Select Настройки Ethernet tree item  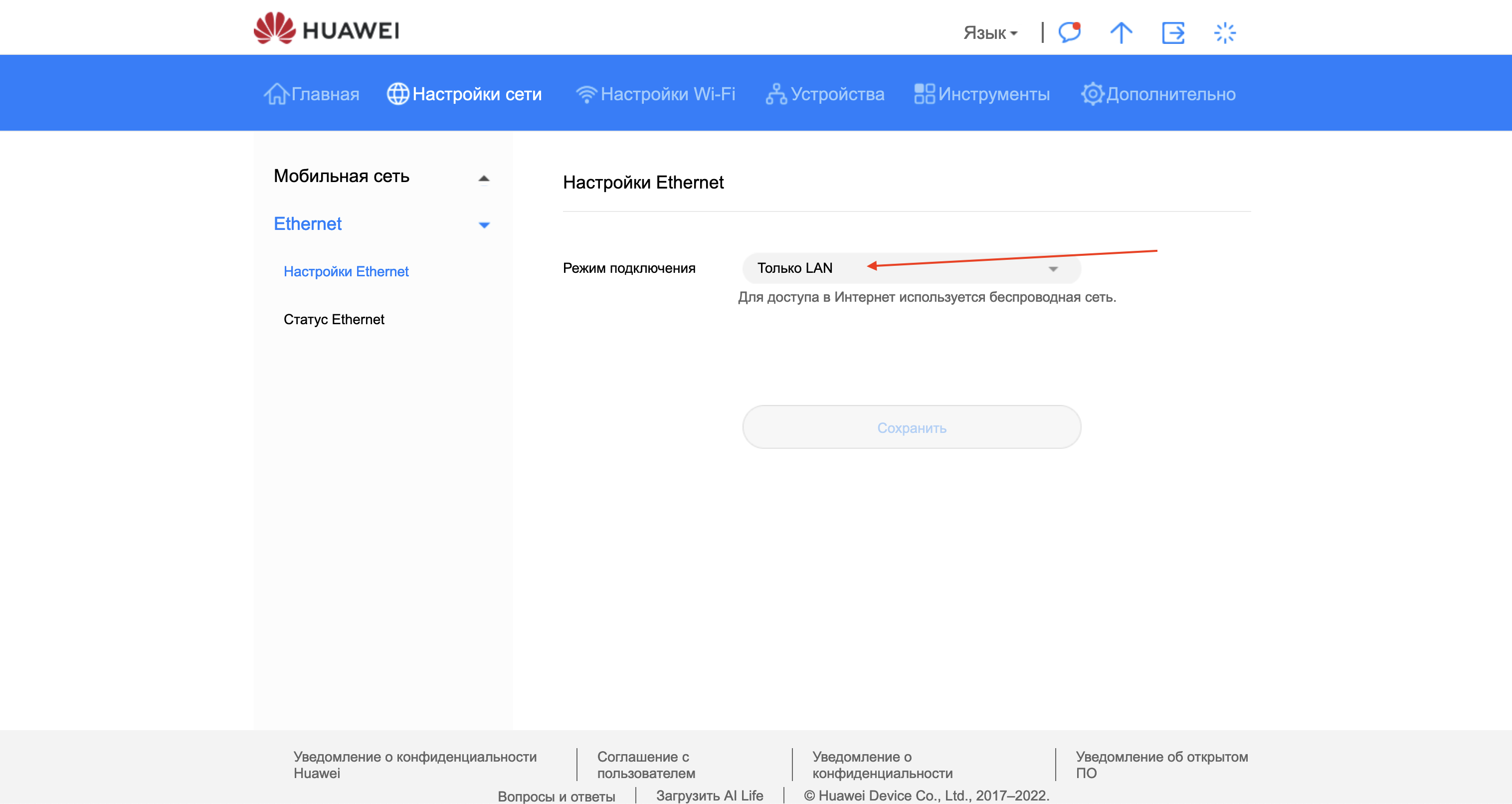click(347, 271)
